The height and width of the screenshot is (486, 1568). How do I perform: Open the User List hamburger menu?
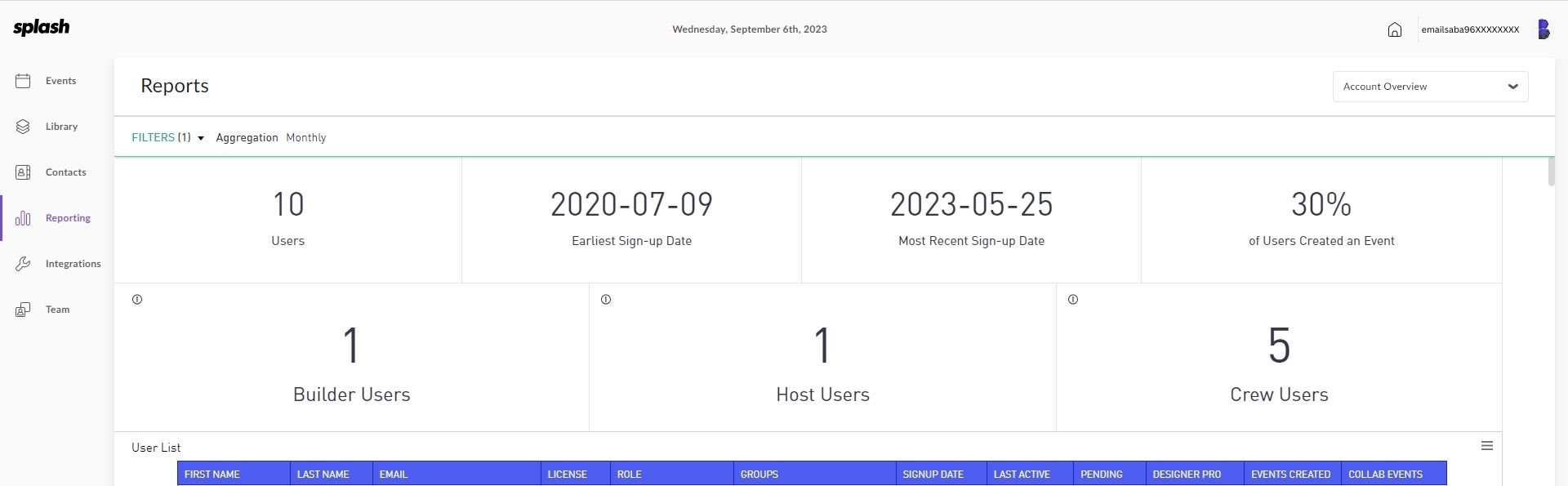(x=1487, y=446)
